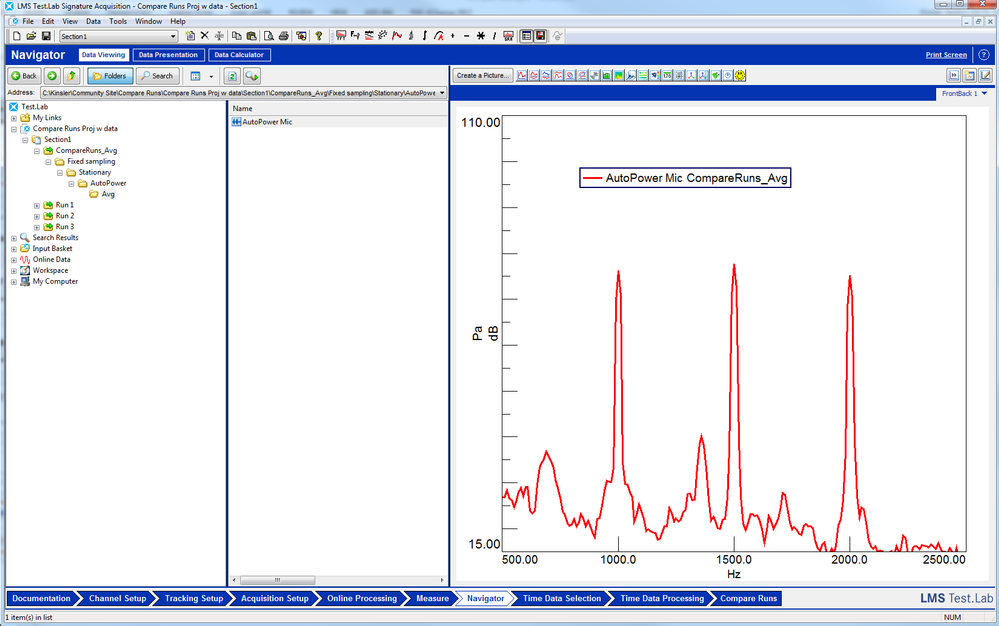
Task: Click the pencil edit icon at the far right of the display toolbar
Action: tap(985, 75)
